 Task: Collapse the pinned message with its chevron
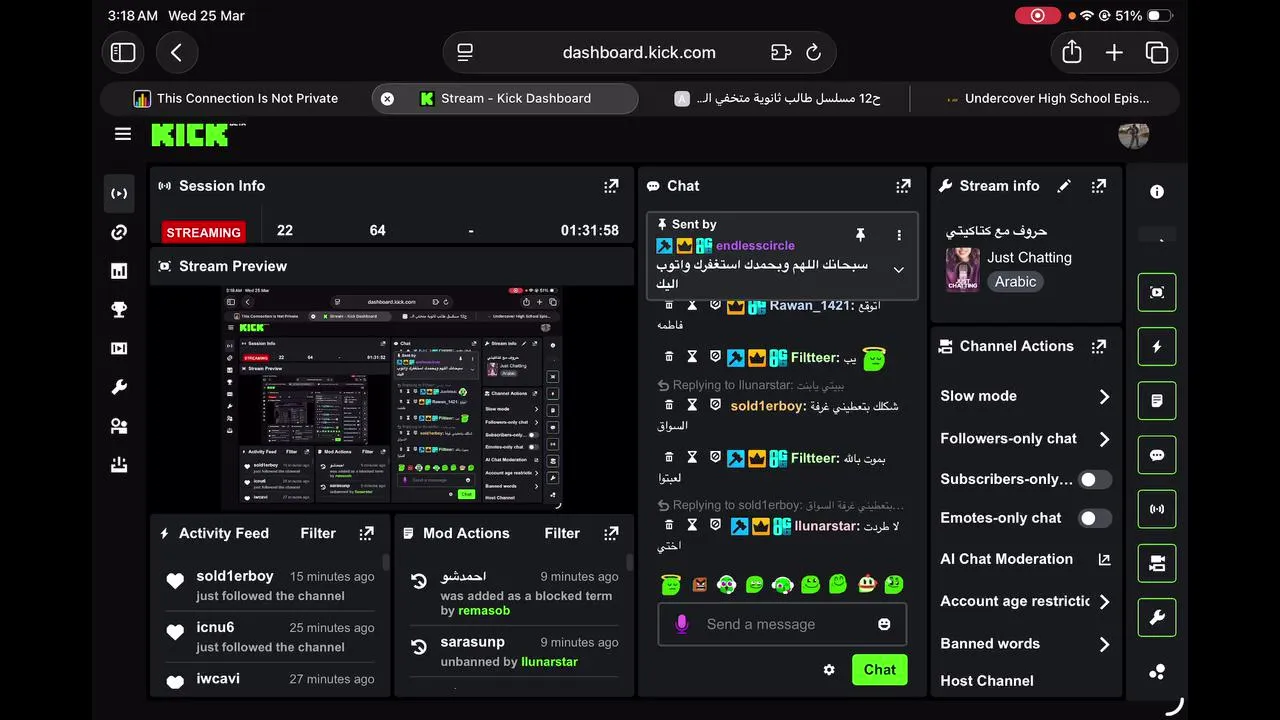(x=898, y=270)
